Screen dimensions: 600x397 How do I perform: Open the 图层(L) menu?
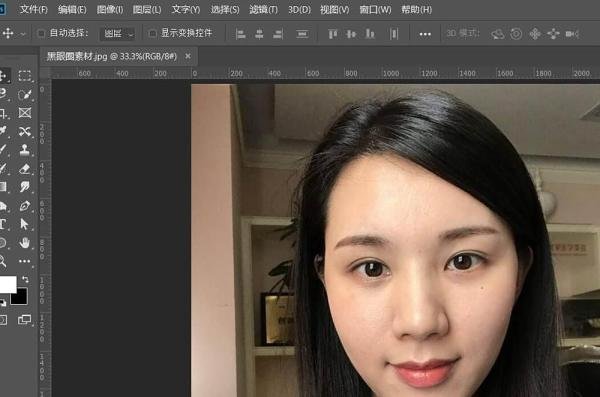pos(147,9)
